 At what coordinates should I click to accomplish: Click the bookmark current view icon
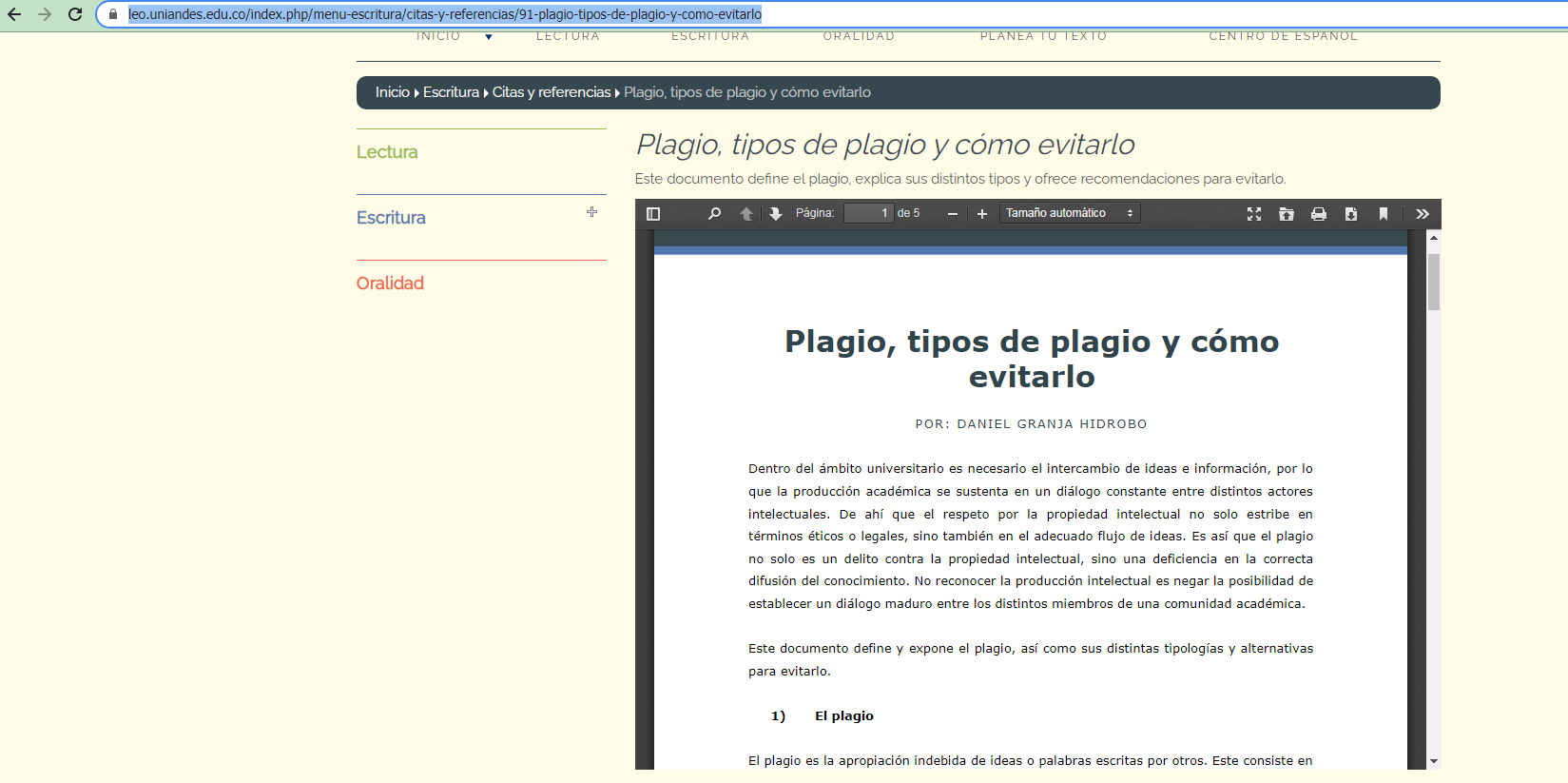point(1384,214)
